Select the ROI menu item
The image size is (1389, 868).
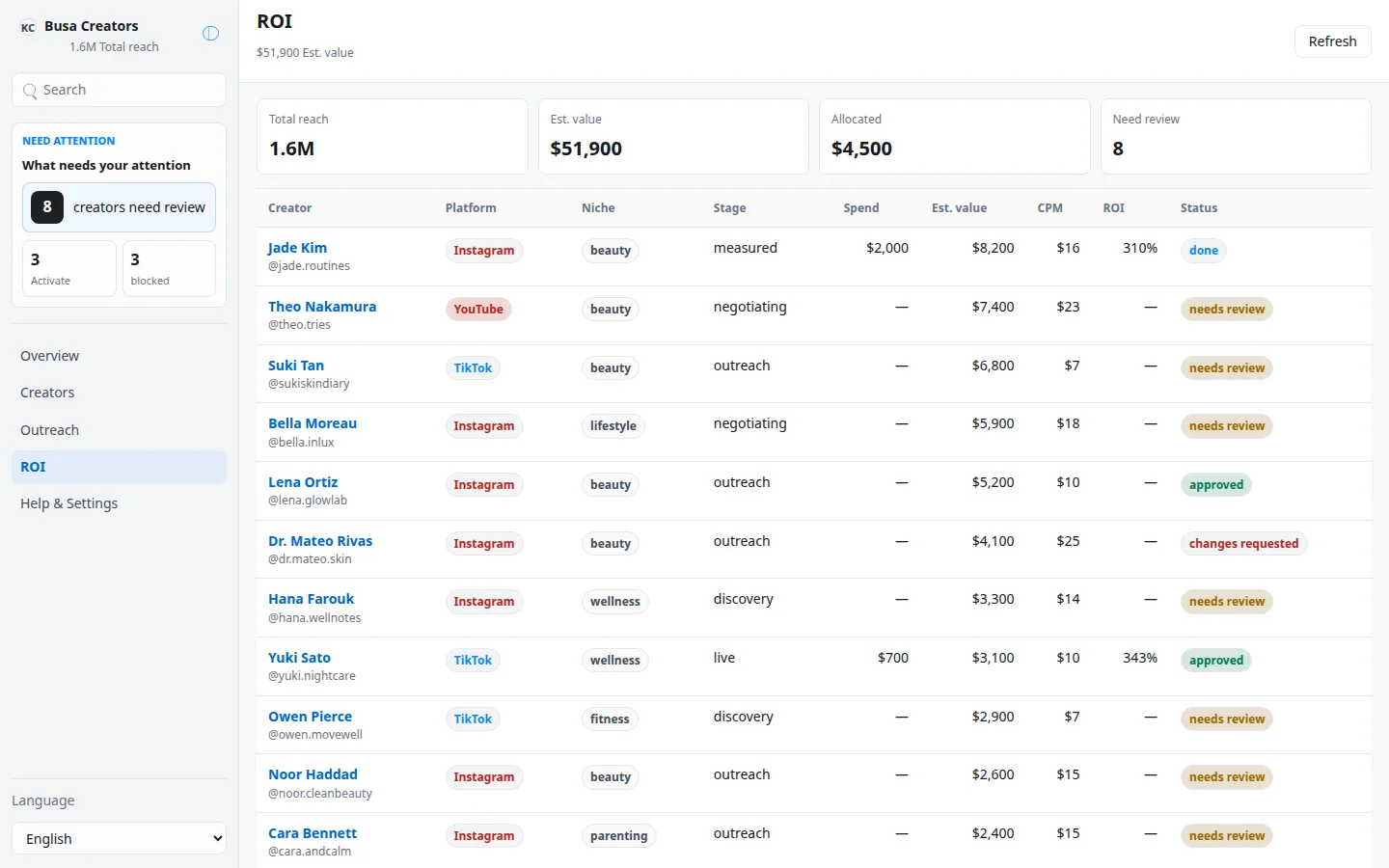pos(119,467)
